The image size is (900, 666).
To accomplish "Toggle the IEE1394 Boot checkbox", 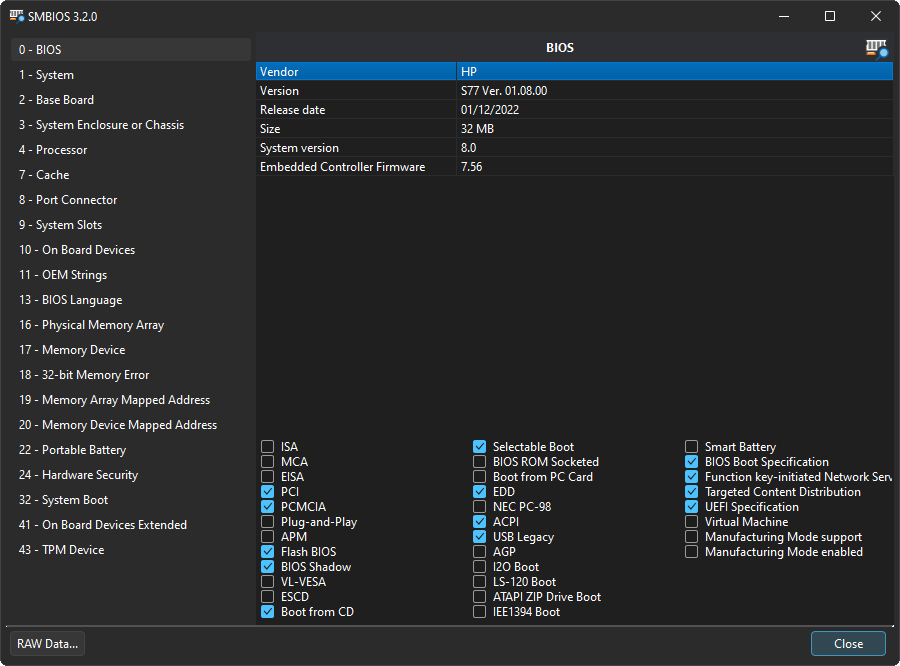I will point(479,611).
